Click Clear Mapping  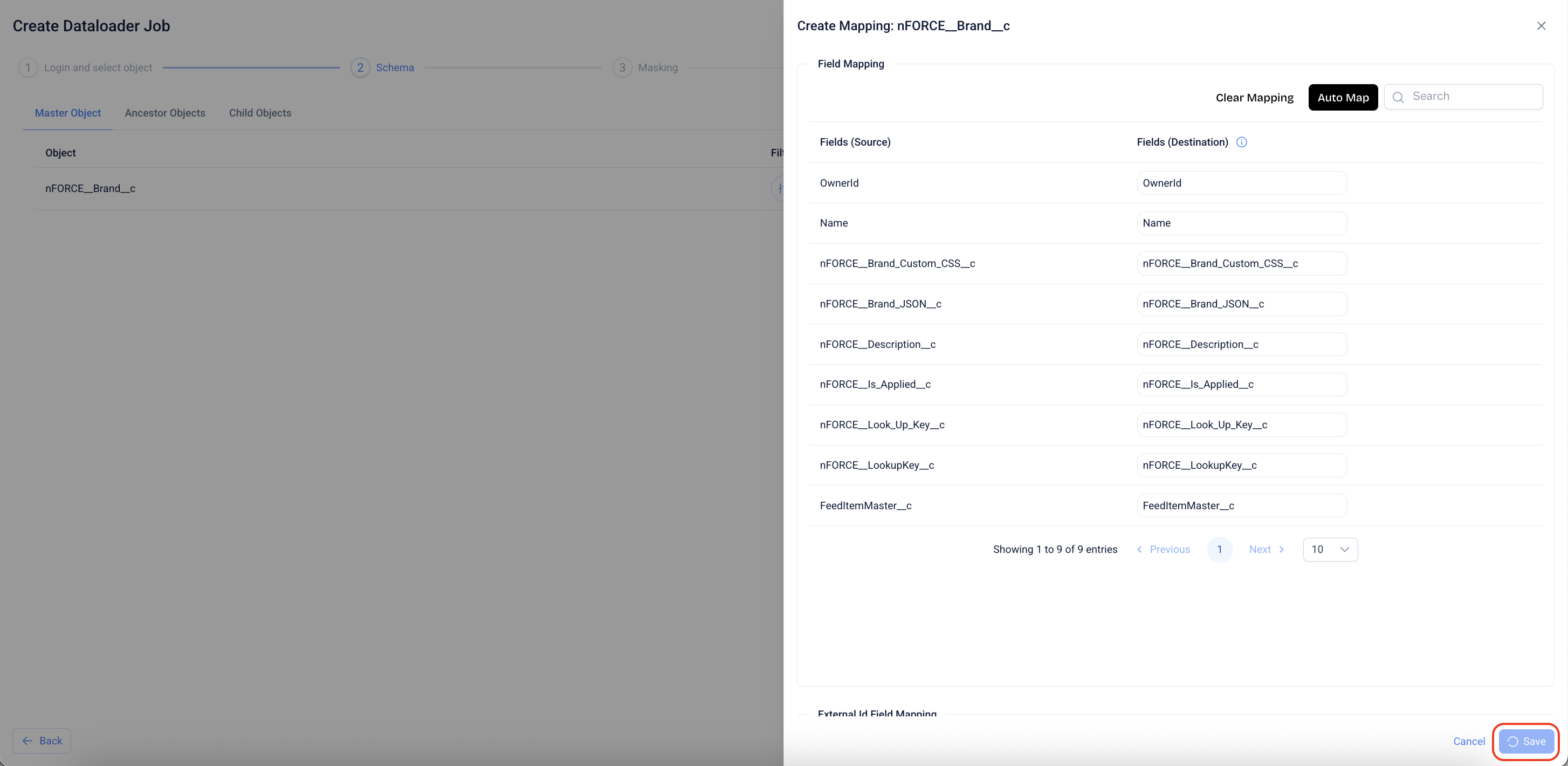pyautogui.click(x=1254, y=98)
